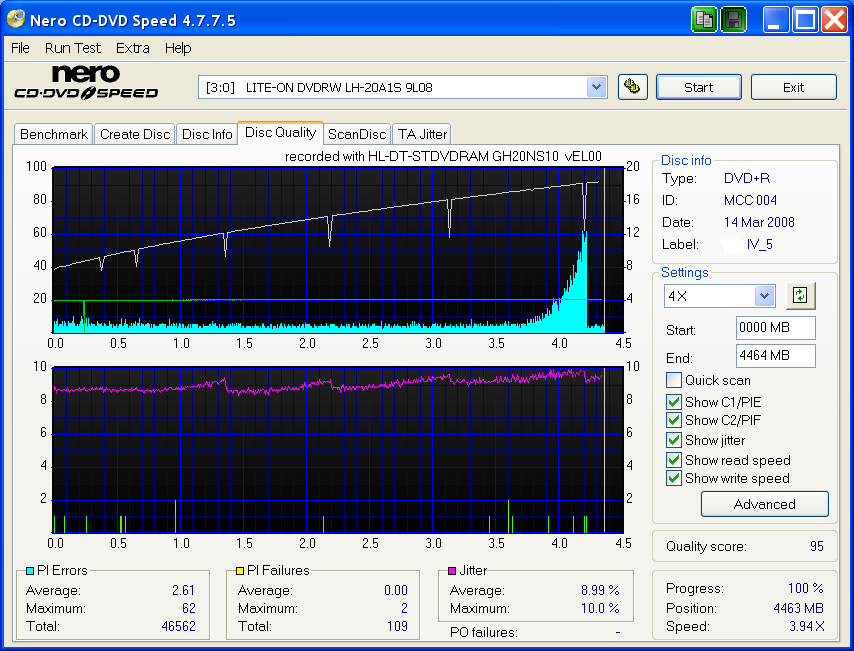Screen dimensions: 854x651
Task: Click the refresh icon beside the 4X speed dropdown
Action: 800,295
